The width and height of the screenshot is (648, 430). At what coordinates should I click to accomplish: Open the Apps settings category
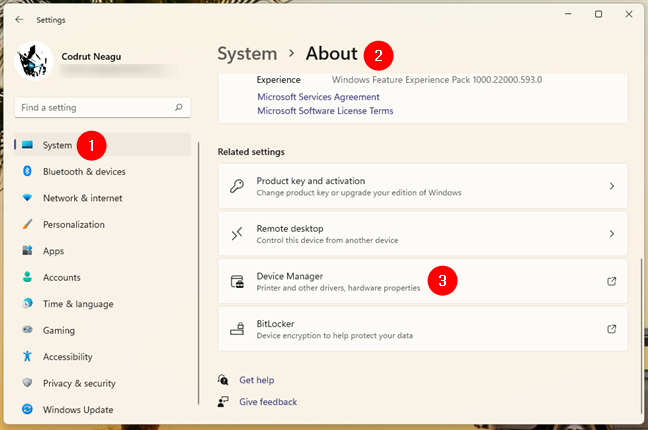coord(102,251)
